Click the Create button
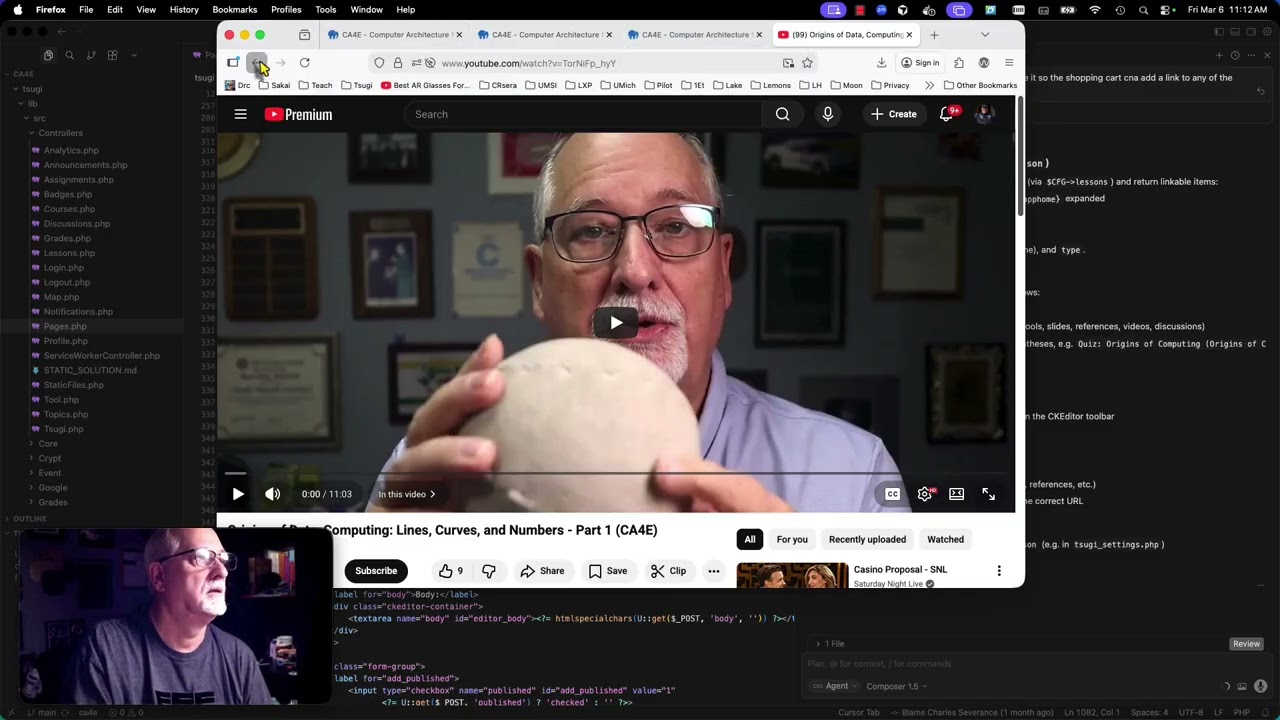 [893, 114]
